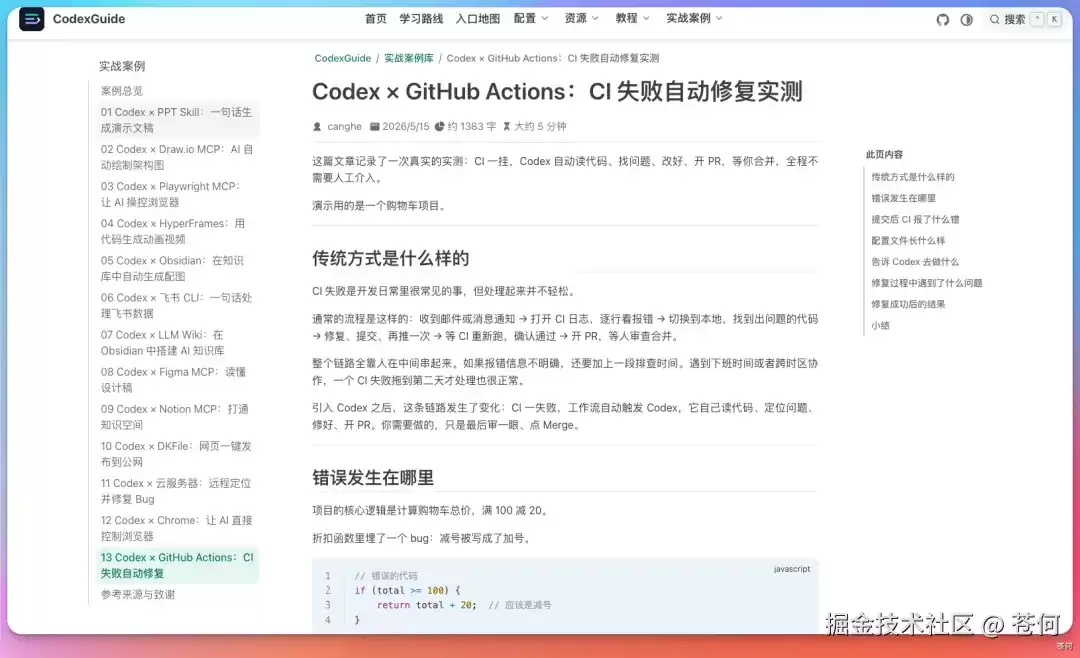Open the GitHub repository icon
Viewport: 1080px width, 658px height.
[x=942, y=20]
